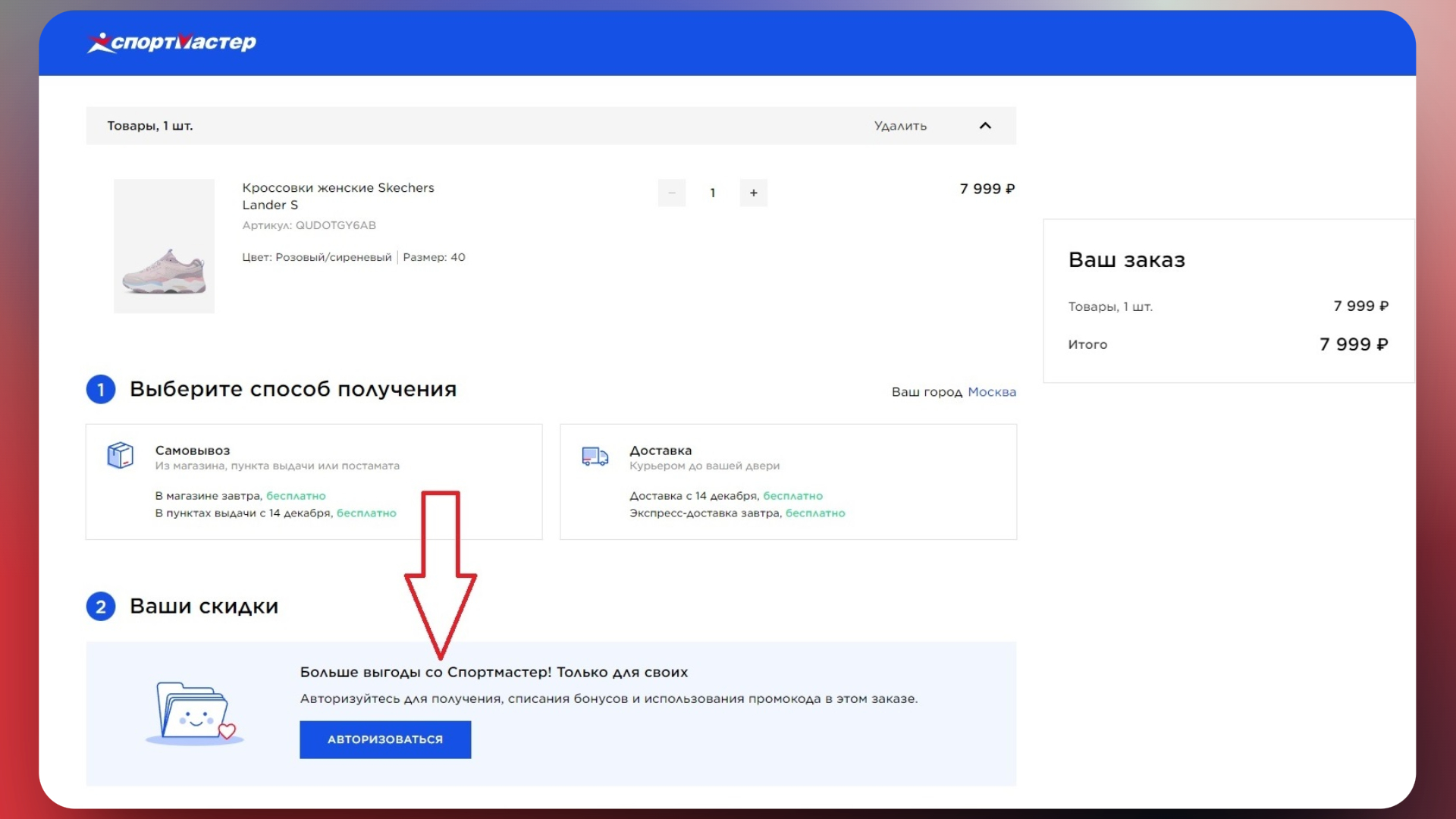Click the folder mascot illustration
The image size is (1456, 819).
tap(195, 713)
